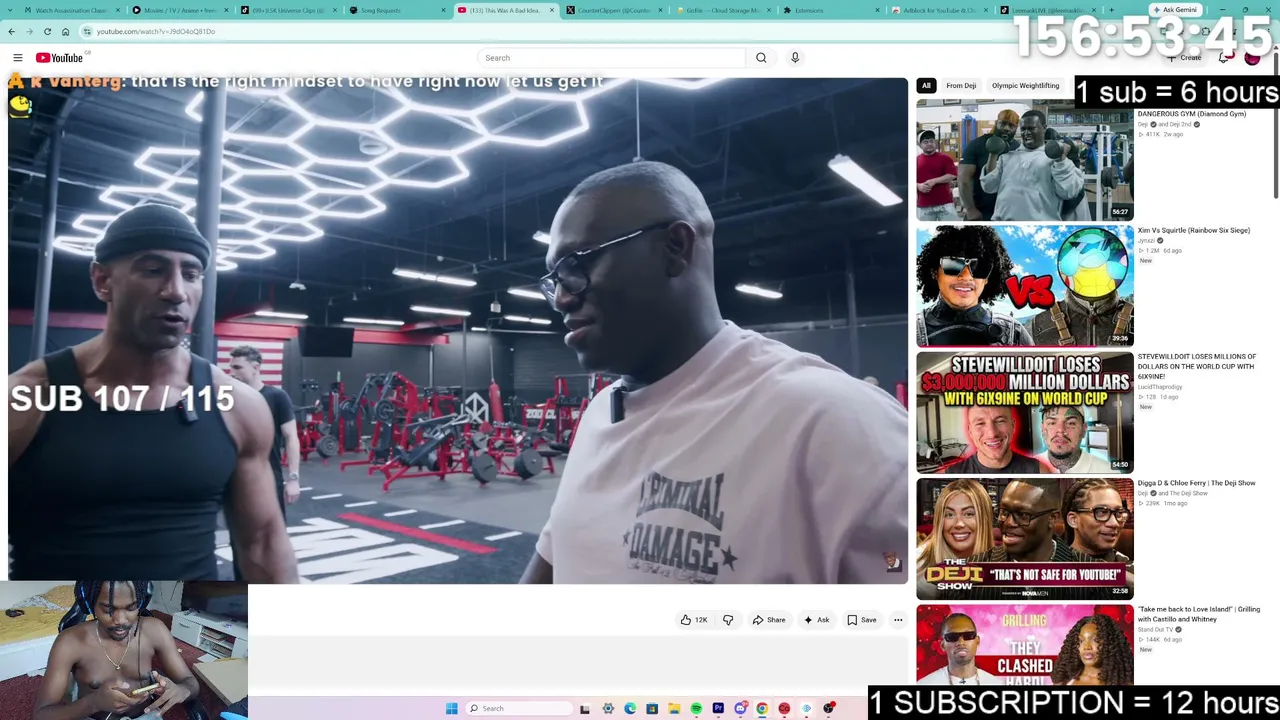Open Spotify from the taskbar
The image size is (1280, 720).
point(696,709)
